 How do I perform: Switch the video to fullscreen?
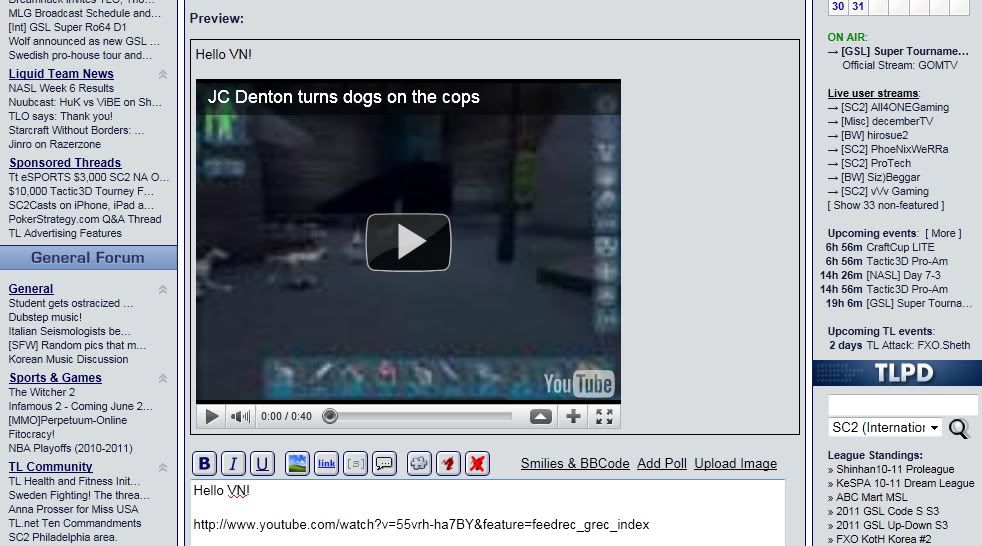click(604, 416)
